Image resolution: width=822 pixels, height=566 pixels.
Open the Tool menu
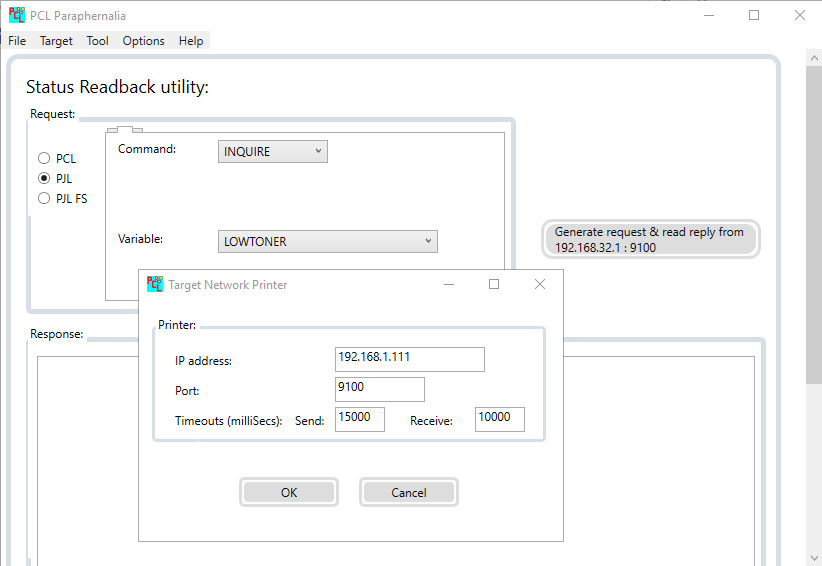click(98, 41)
